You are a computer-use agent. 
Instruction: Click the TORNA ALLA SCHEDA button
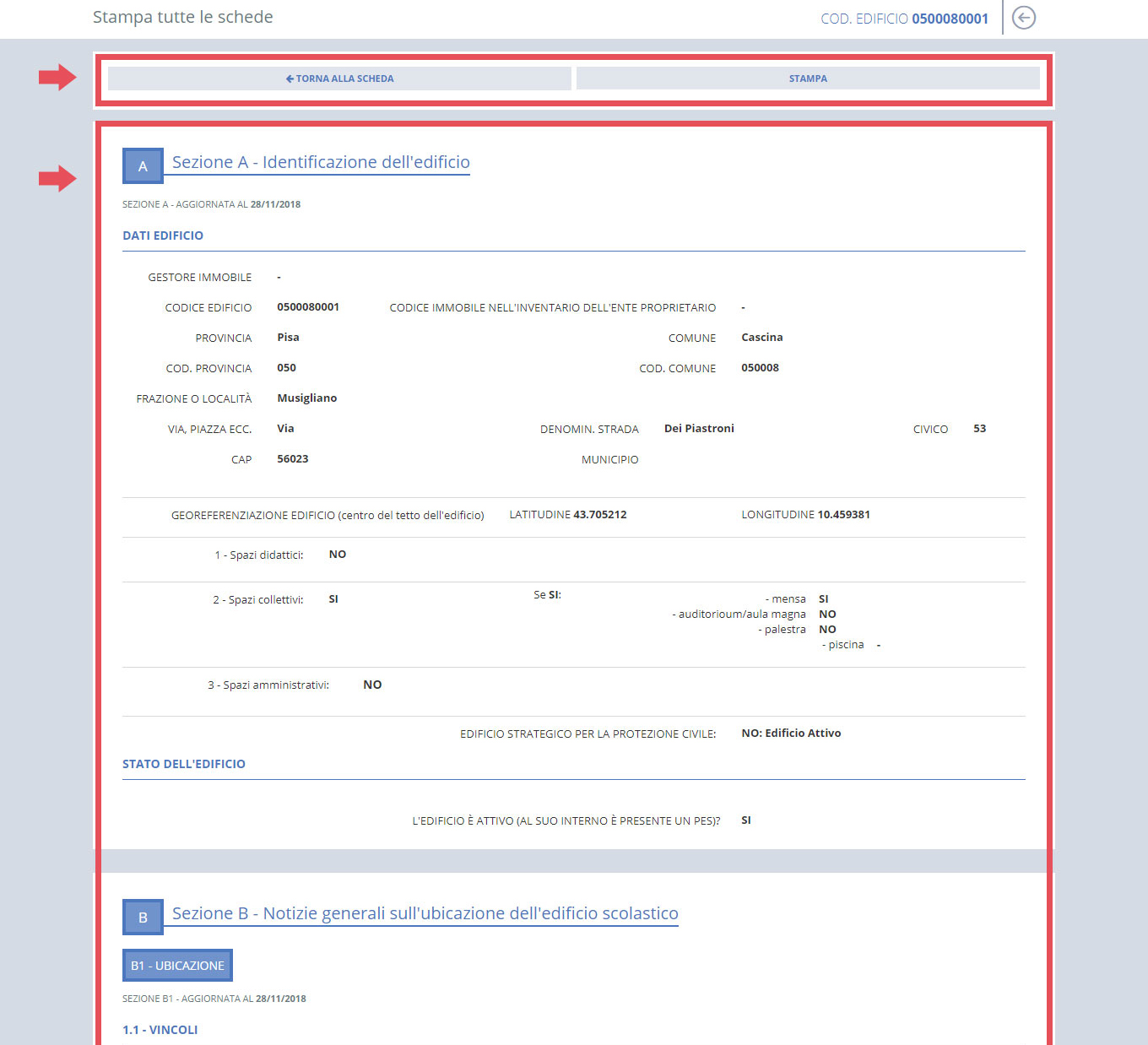coord(339,79)
